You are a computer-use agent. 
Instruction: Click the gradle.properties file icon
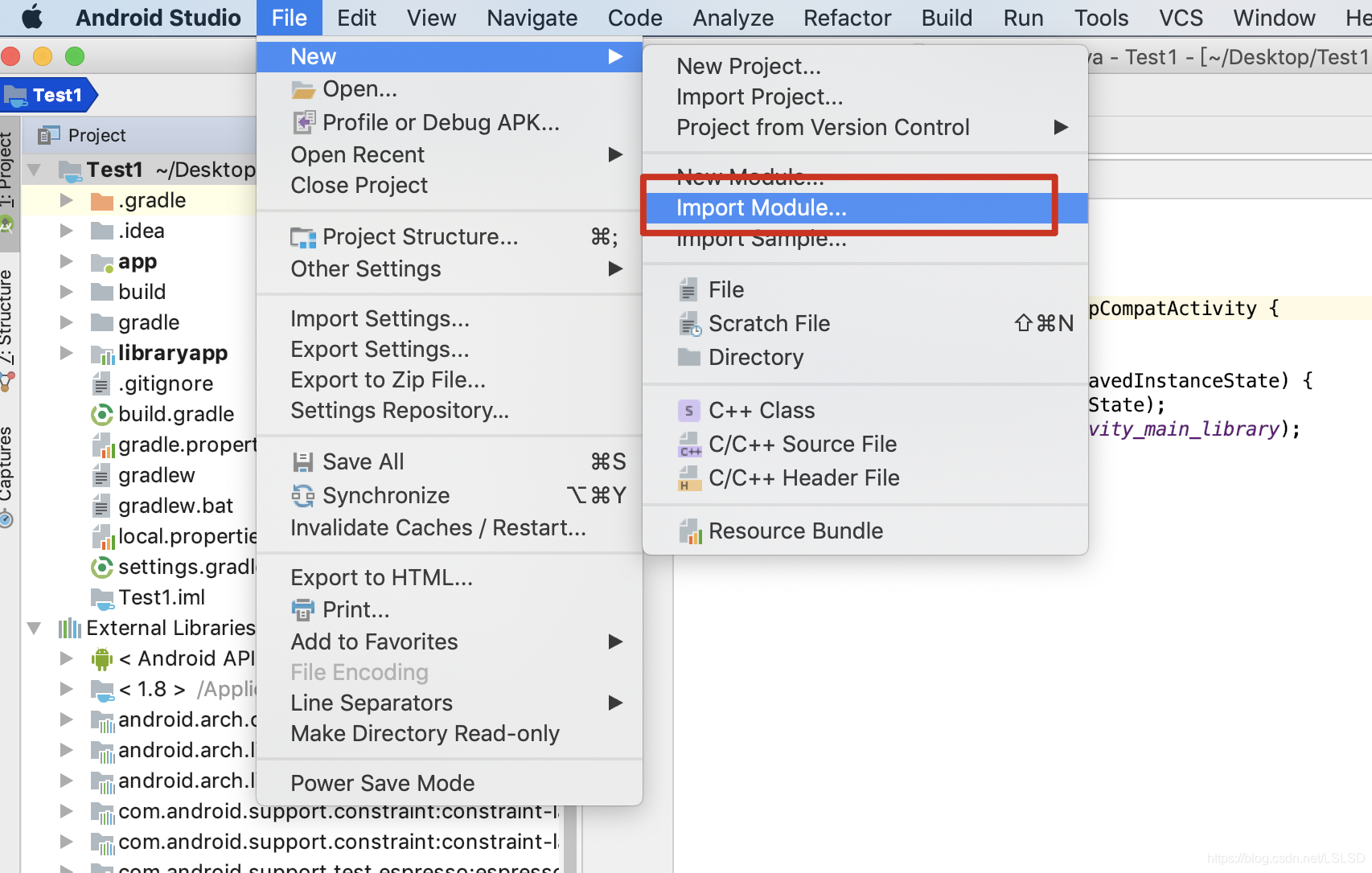[x=103, y=445]
